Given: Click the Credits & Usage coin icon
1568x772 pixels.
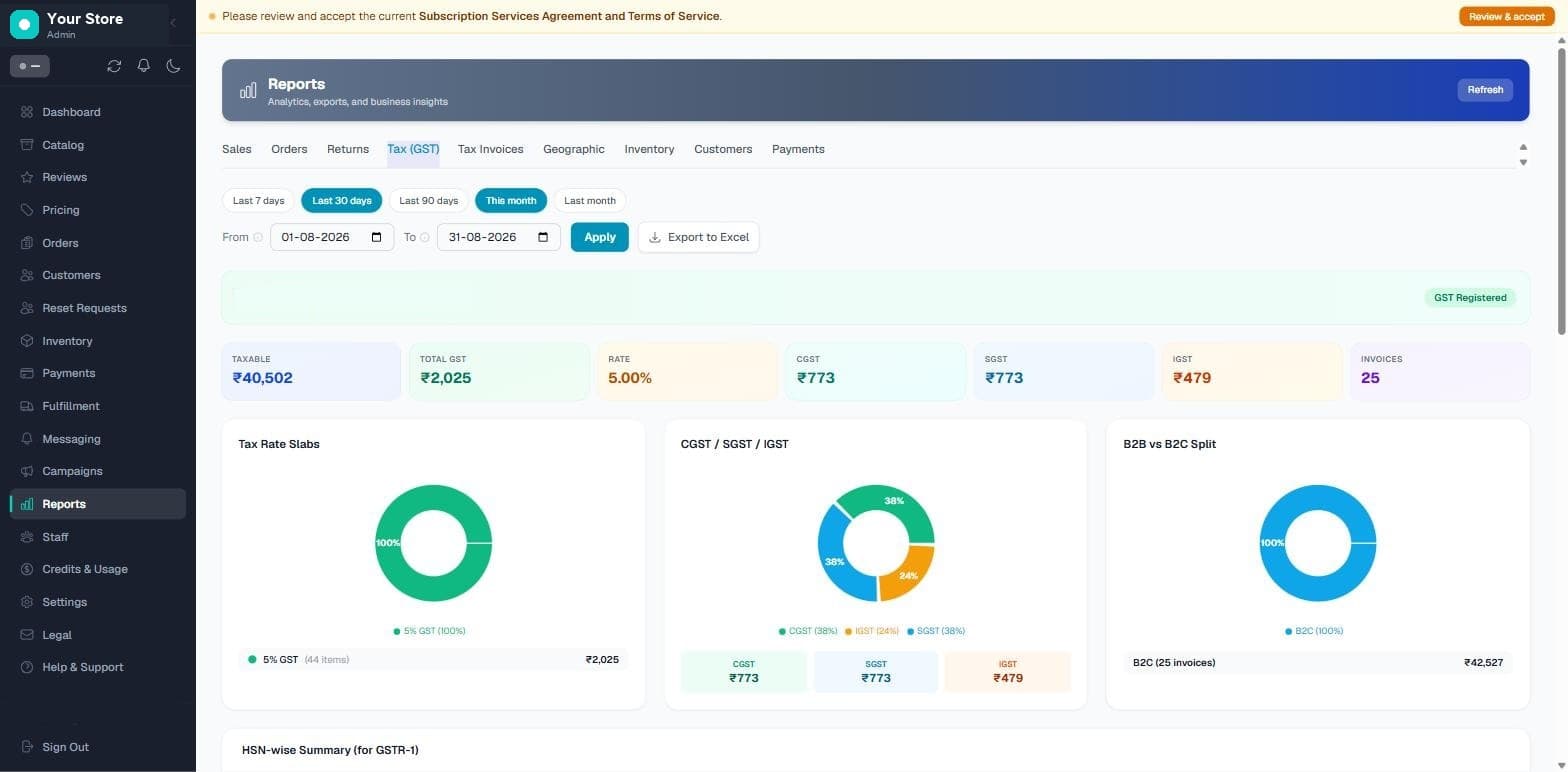Looking at the screenshot, I should tap(27, 569).
